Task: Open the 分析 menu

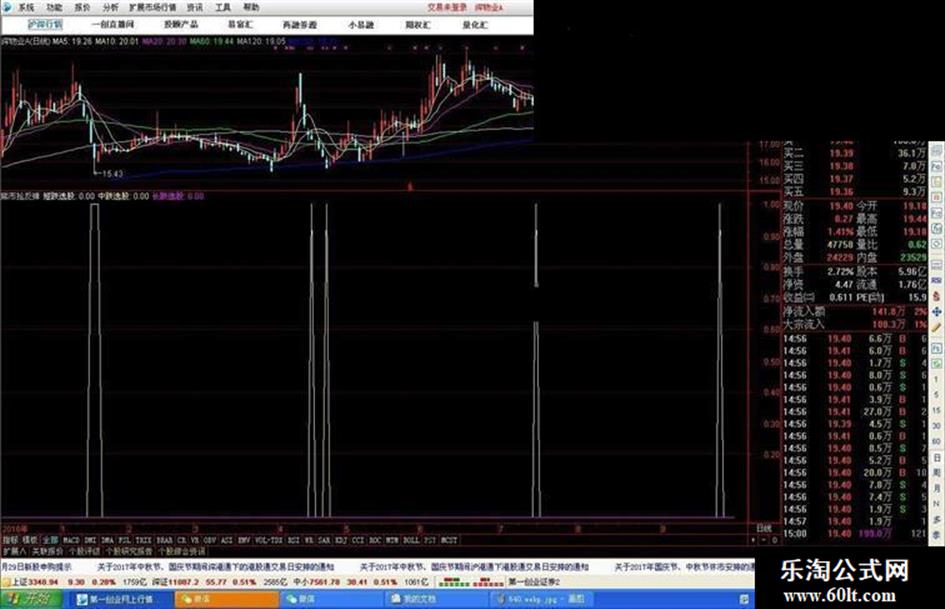Action: (x=110, y=7)
